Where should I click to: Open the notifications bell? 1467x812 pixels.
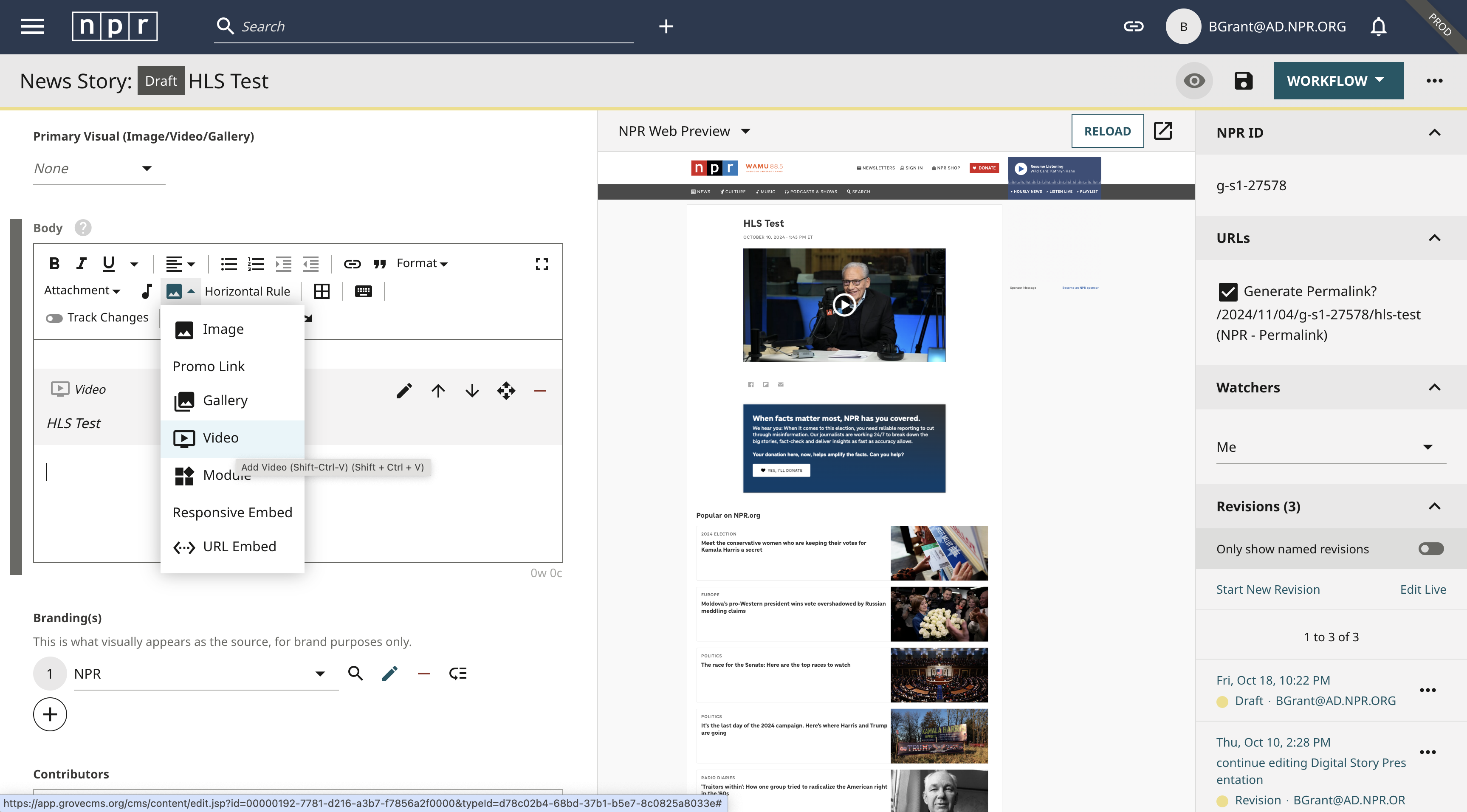[x=1378, y=26]
